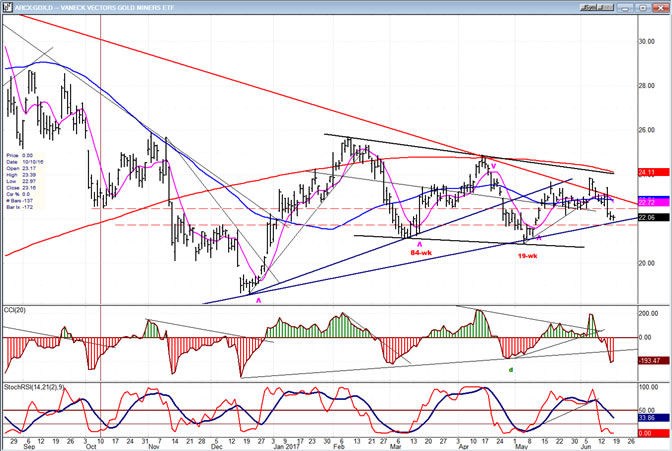This screenshot has width=672, height=451.
Task: Click the chart window icon in title bar
Action: [6, 8]
